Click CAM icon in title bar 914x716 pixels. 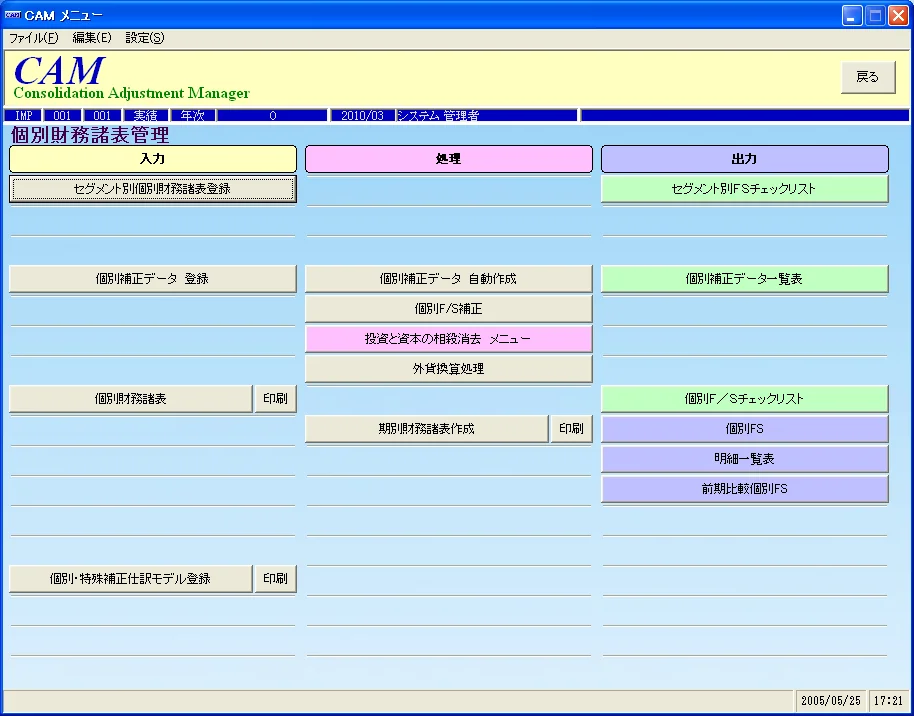12,15
